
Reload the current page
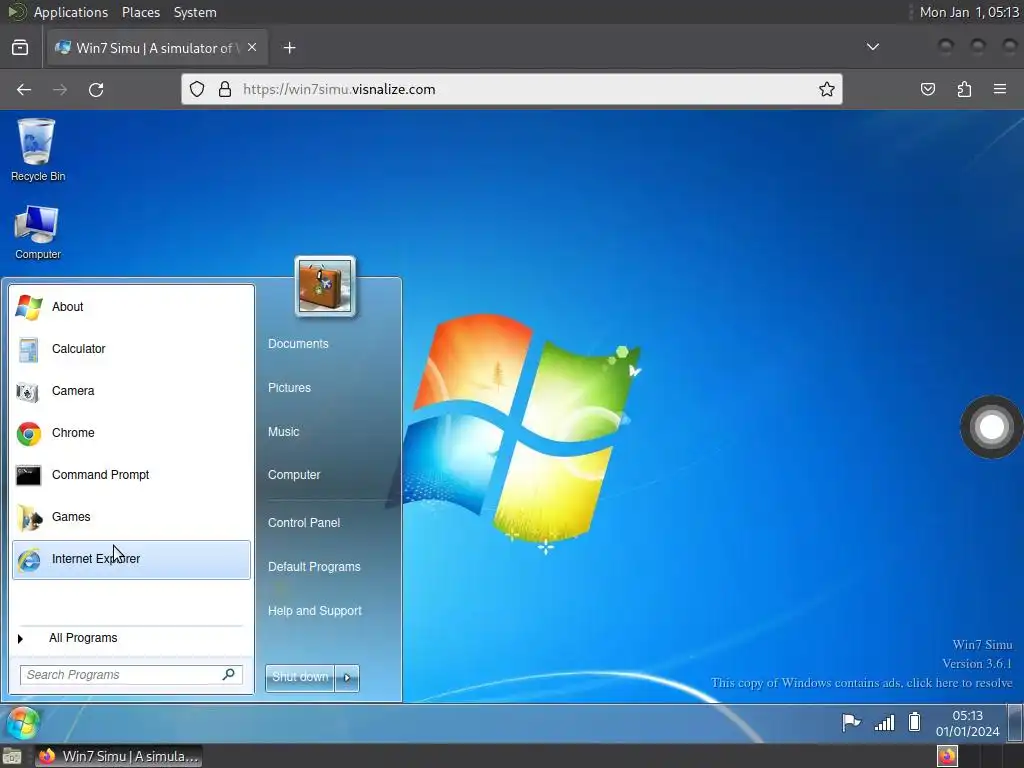(x=96, y=89)
